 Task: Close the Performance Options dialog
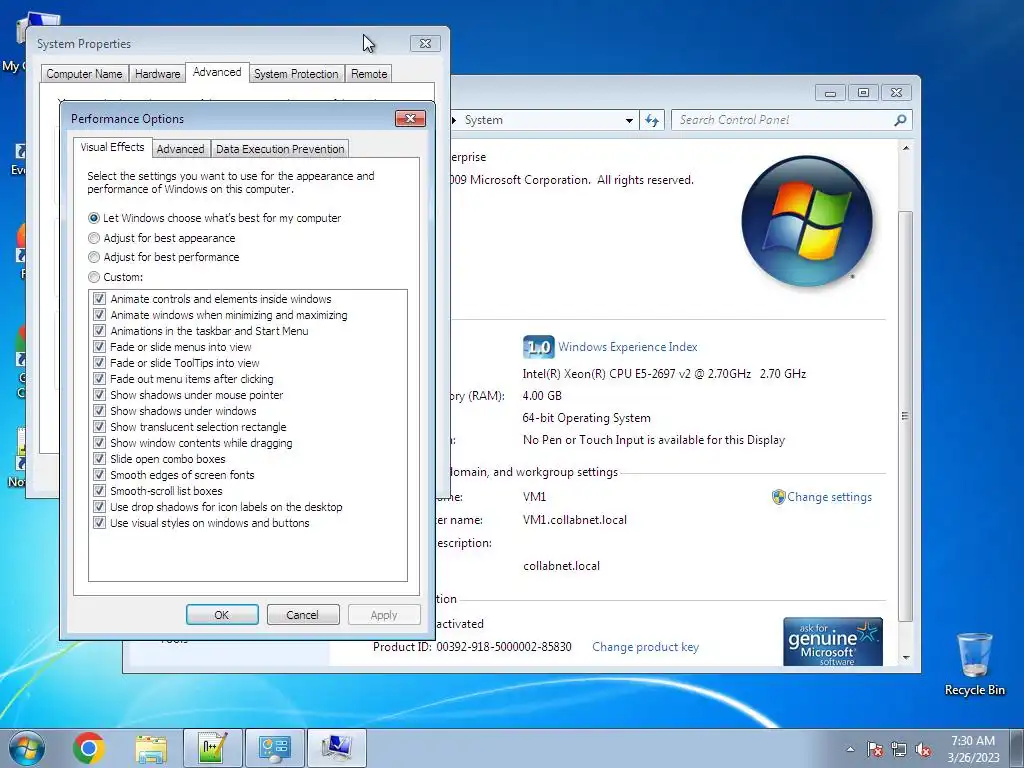[410, 118]
